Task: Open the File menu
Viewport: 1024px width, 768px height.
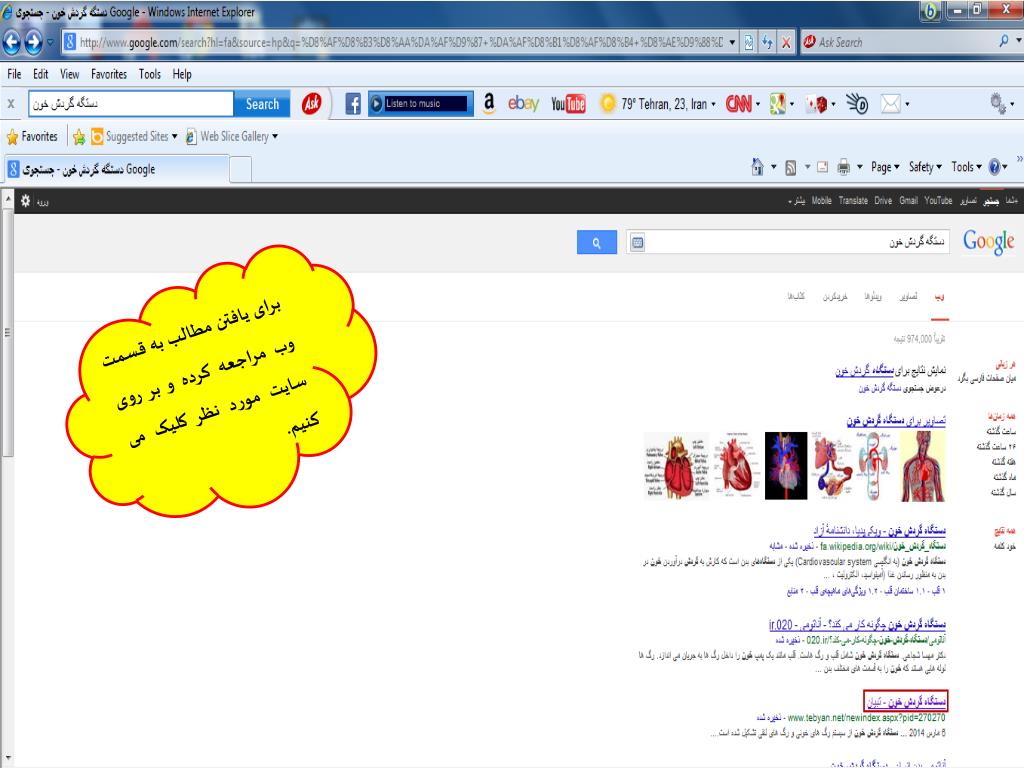Action: coord(14,74)
